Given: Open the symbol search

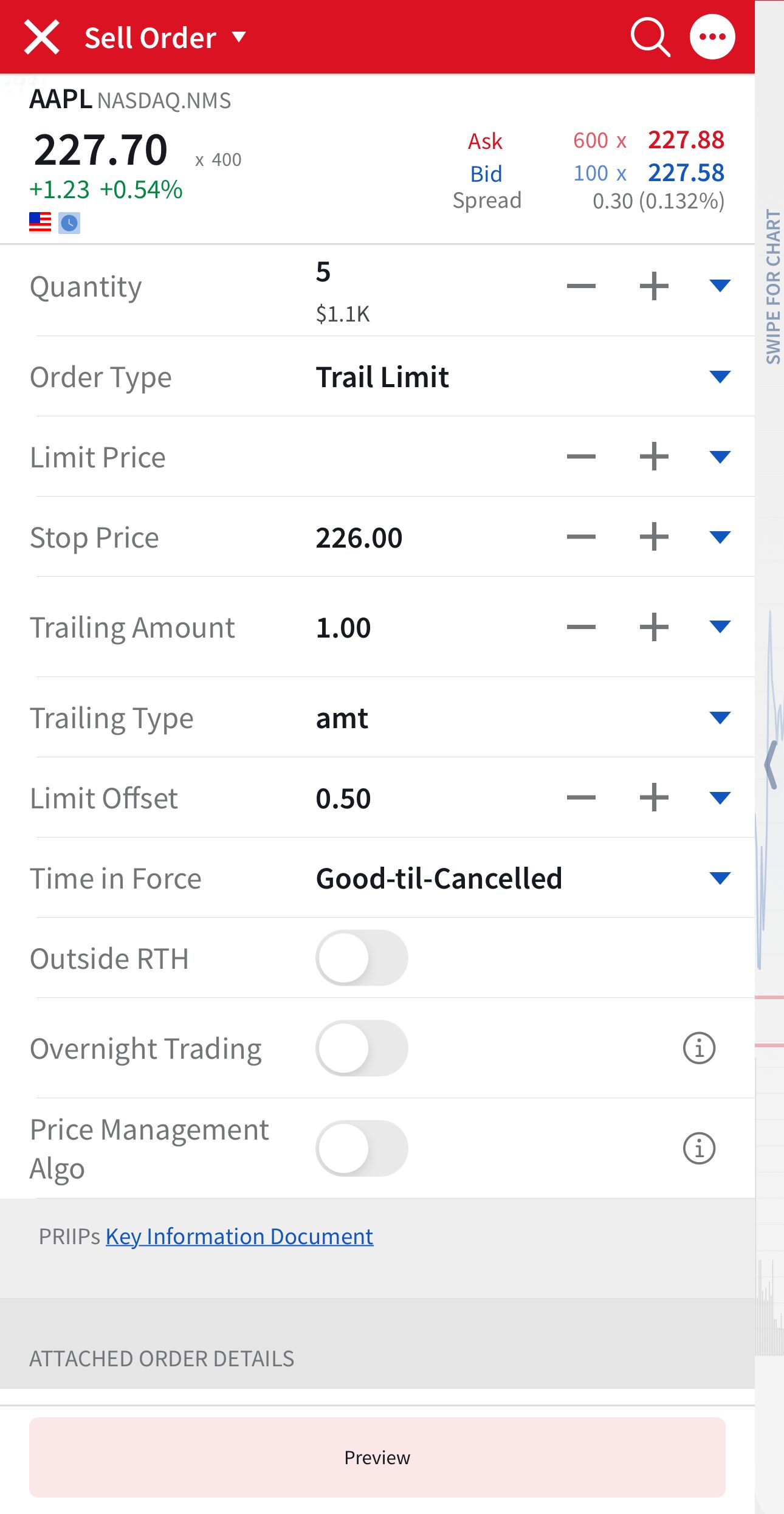Looking at the screenshot, I should click(x=650, y=37).
